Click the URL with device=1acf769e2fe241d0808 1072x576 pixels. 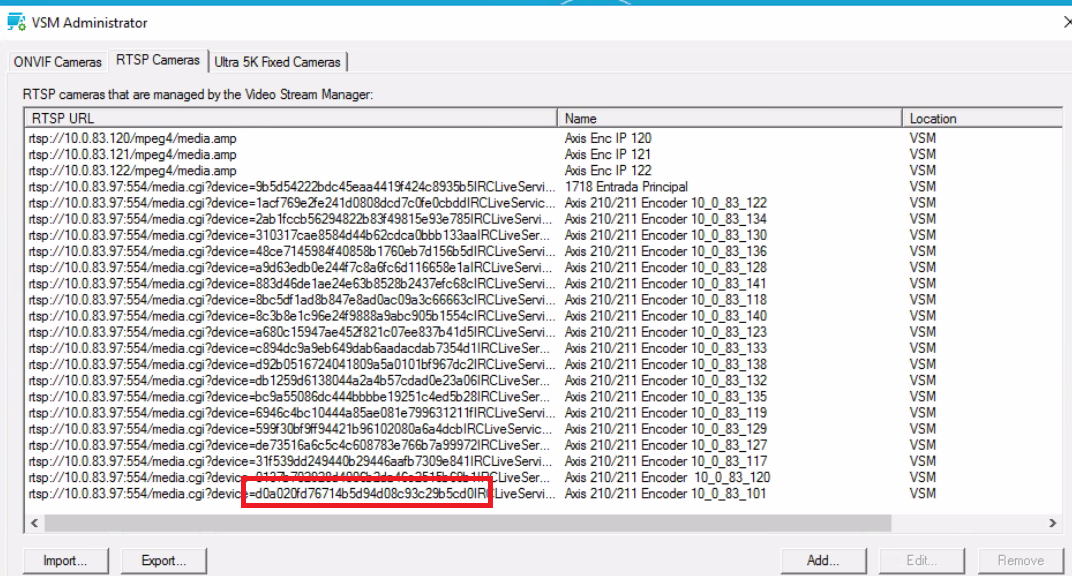coord(292,204)
